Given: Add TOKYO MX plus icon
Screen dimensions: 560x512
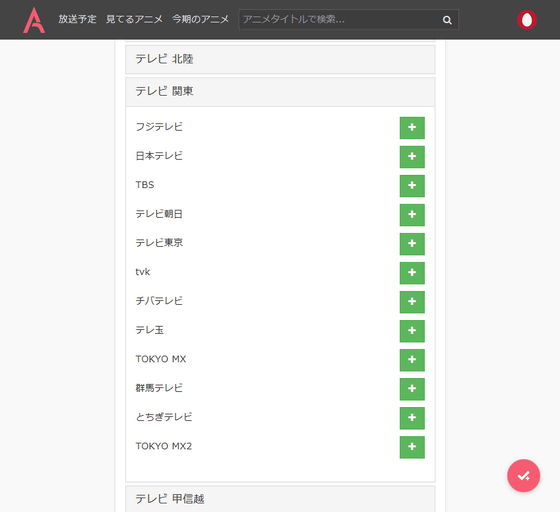Looking at the screenshot, I should [412, 360].
